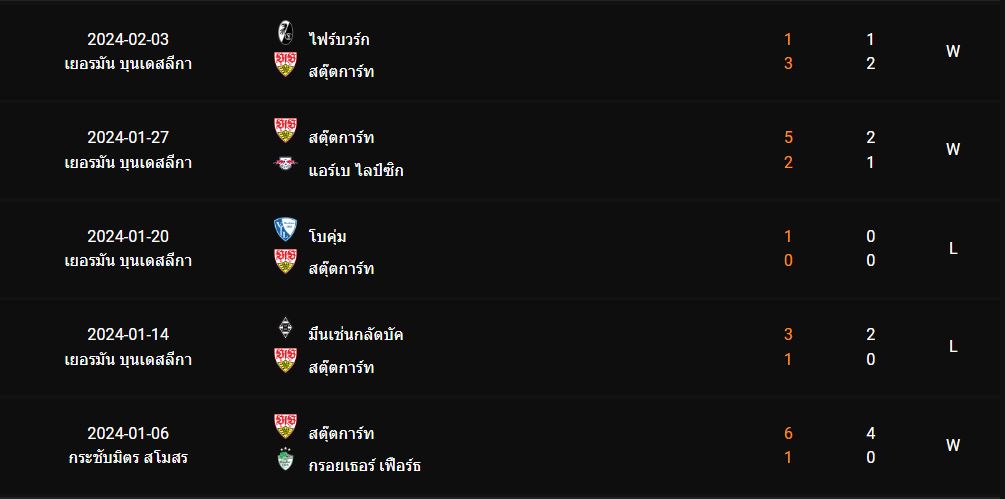Open the มึนเช่นกลัดบัค team link

[x=356, y=335]
